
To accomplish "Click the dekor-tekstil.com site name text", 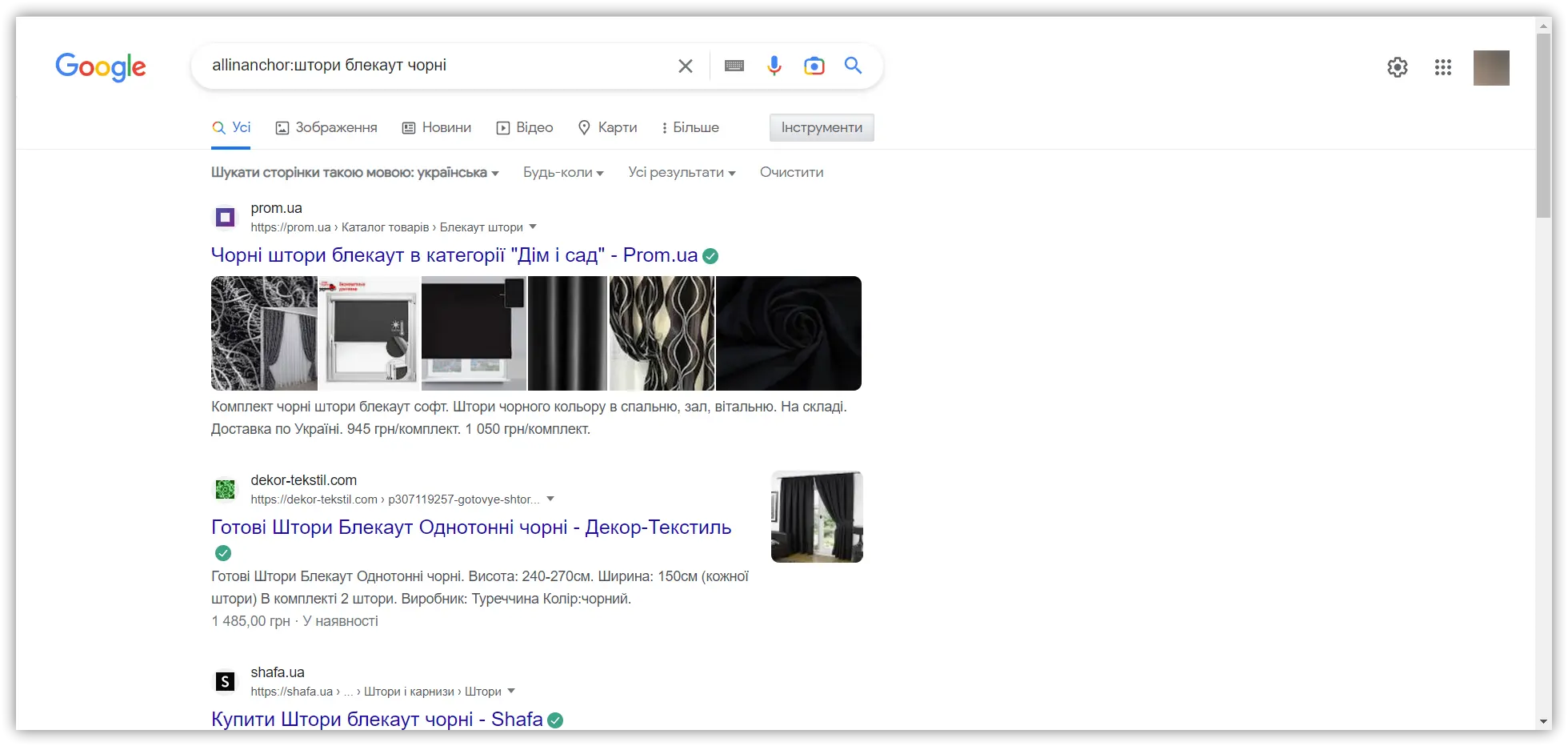I will pos(304,480).
